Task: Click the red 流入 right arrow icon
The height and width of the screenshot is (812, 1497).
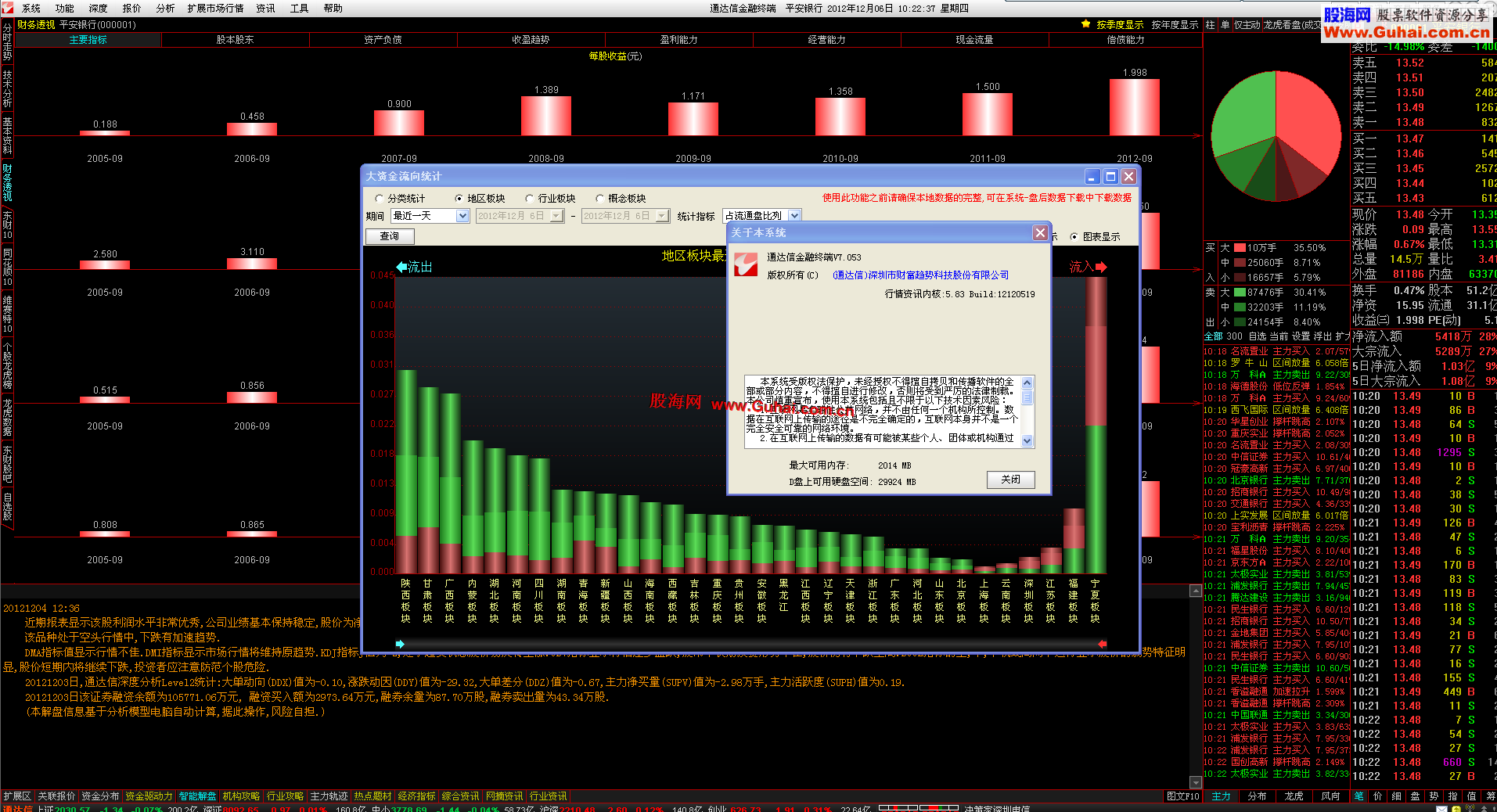Action: 1101,268
